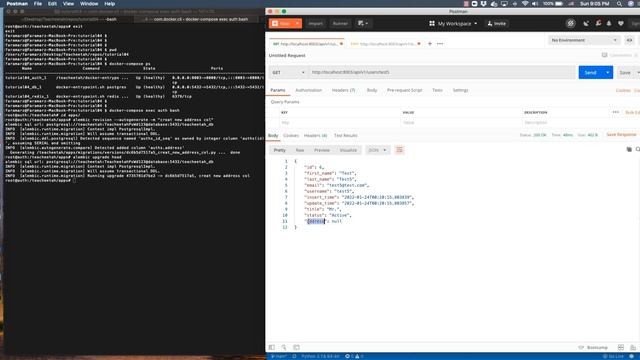Screen dimensions: 640x360
Task: Switch to response Cookies tab
Action: pos(291,136)
